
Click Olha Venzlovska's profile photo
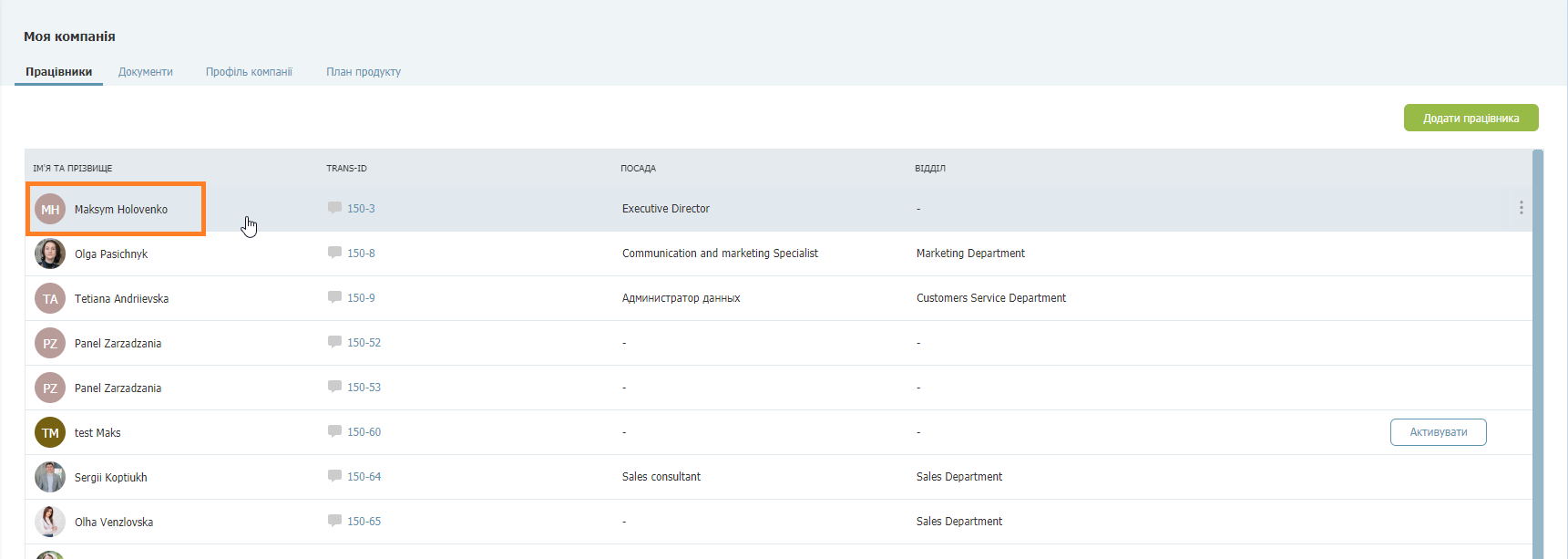click(x=50, y=522)
